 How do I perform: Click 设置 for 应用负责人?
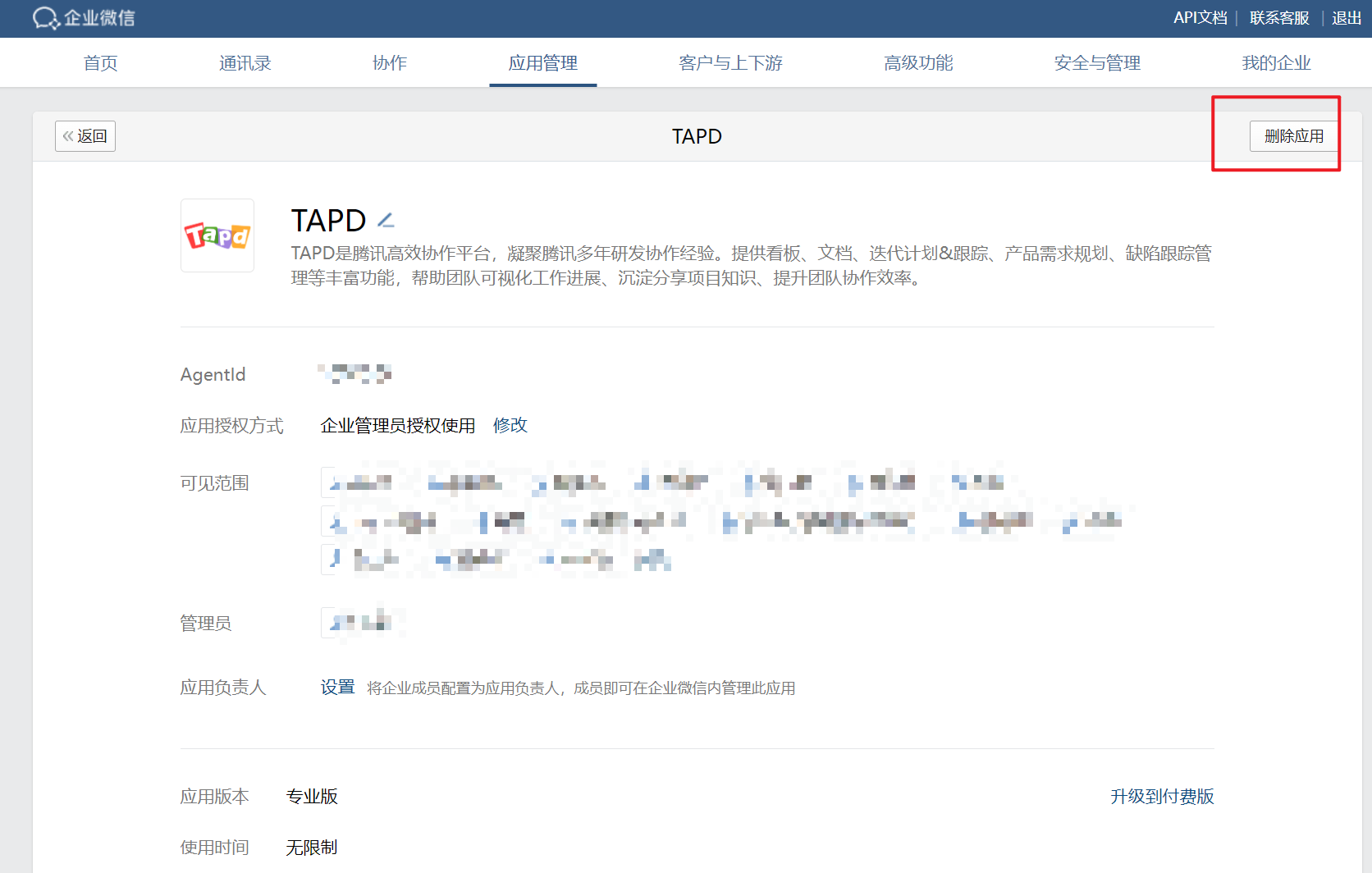coord(338,688)
